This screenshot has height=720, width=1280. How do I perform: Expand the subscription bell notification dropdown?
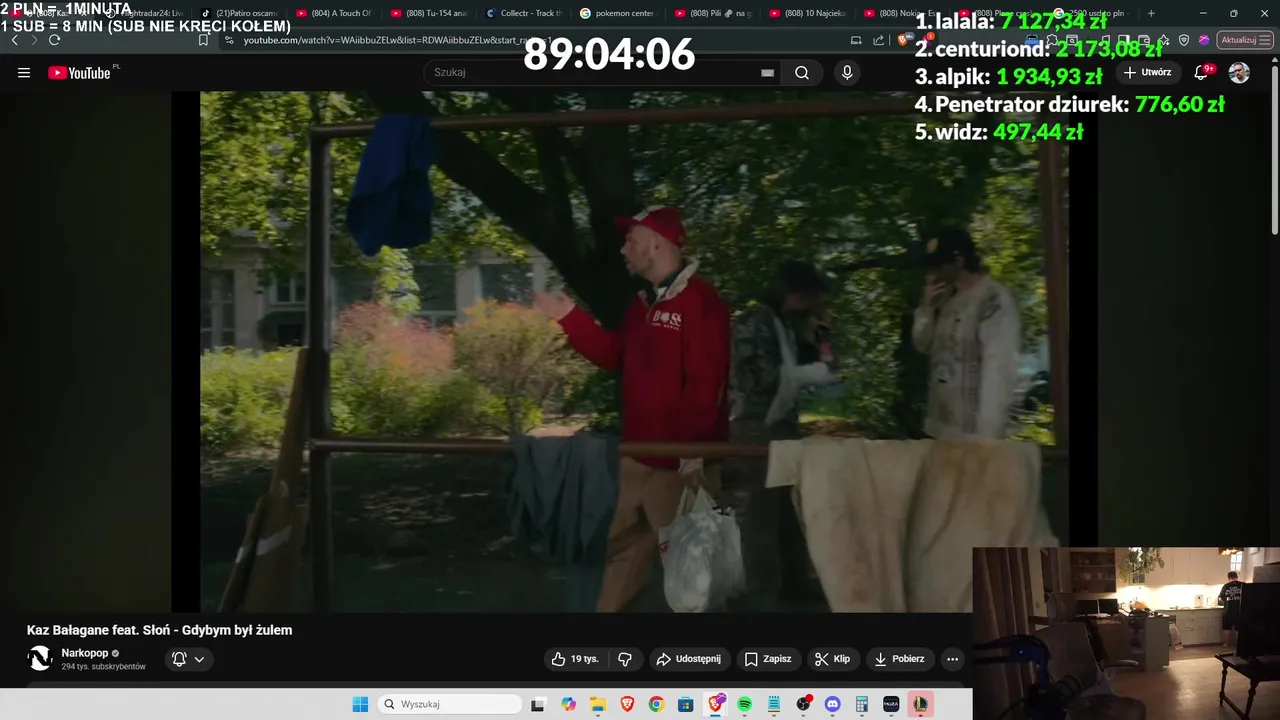pos(188,659)
